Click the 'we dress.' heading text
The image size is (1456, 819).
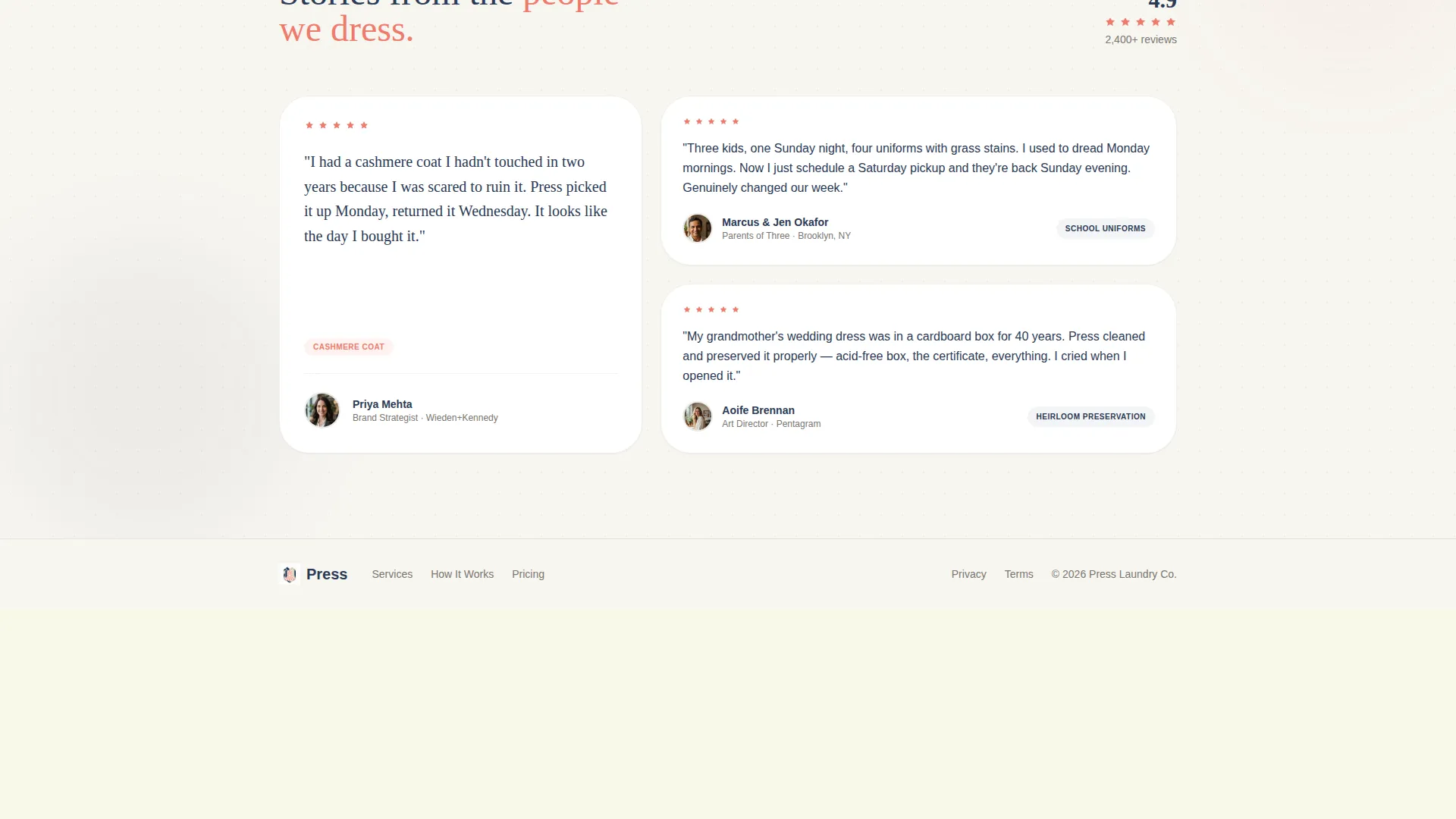(x=347, y=30)
